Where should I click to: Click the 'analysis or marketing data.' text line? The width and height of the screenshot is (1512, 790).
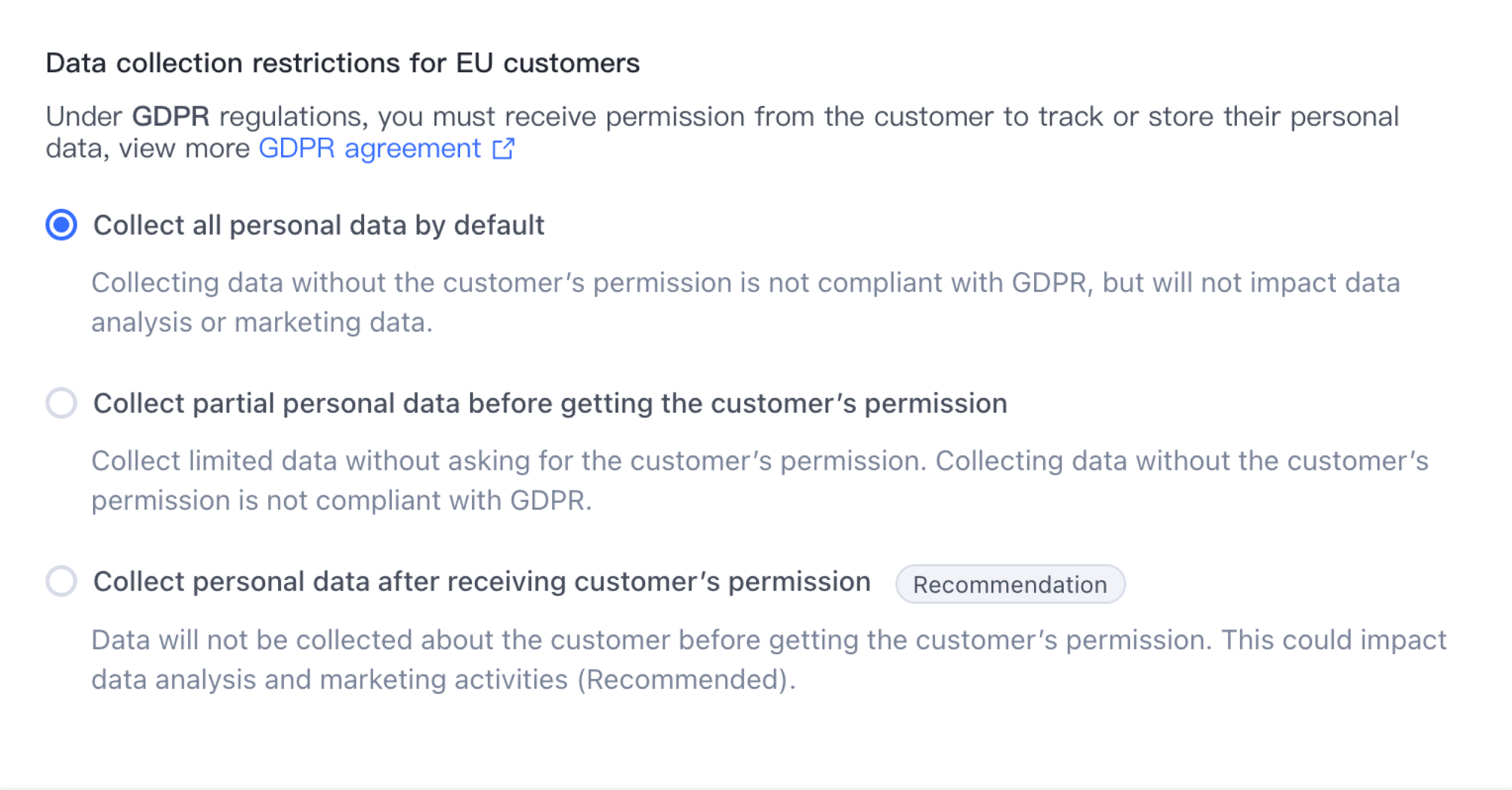click(262, 323)
